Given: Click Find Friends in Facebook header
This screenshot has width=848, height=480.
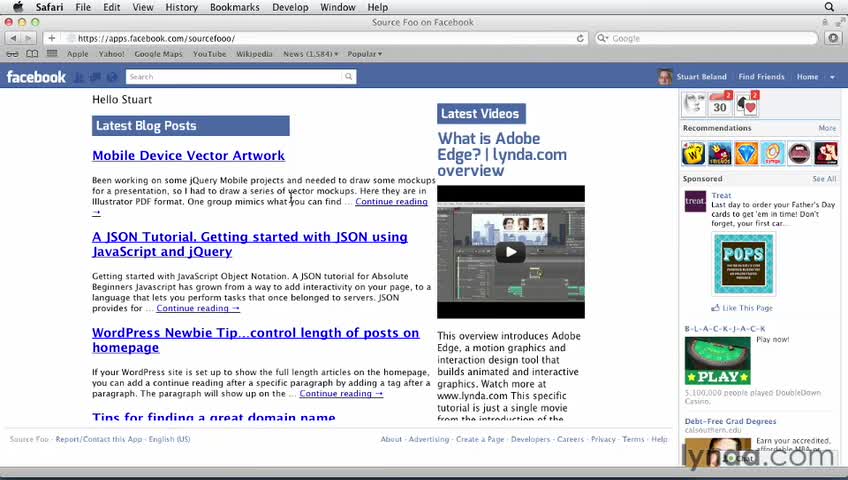Looking at the screenshot, I should (761, 77).
